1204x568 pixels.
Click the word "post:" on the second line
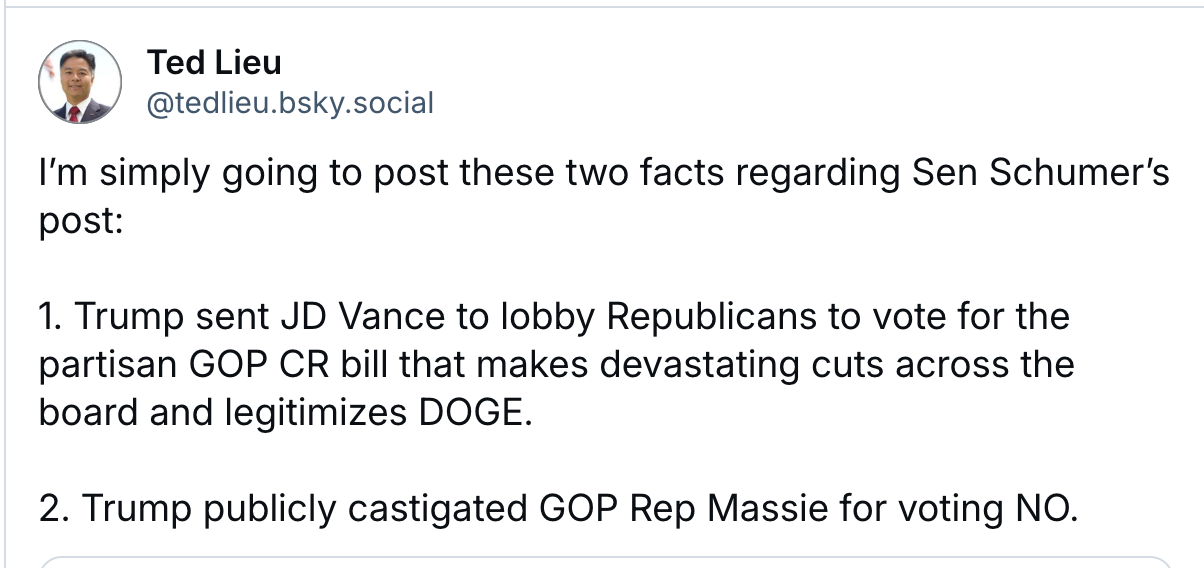tap(80, 220)
